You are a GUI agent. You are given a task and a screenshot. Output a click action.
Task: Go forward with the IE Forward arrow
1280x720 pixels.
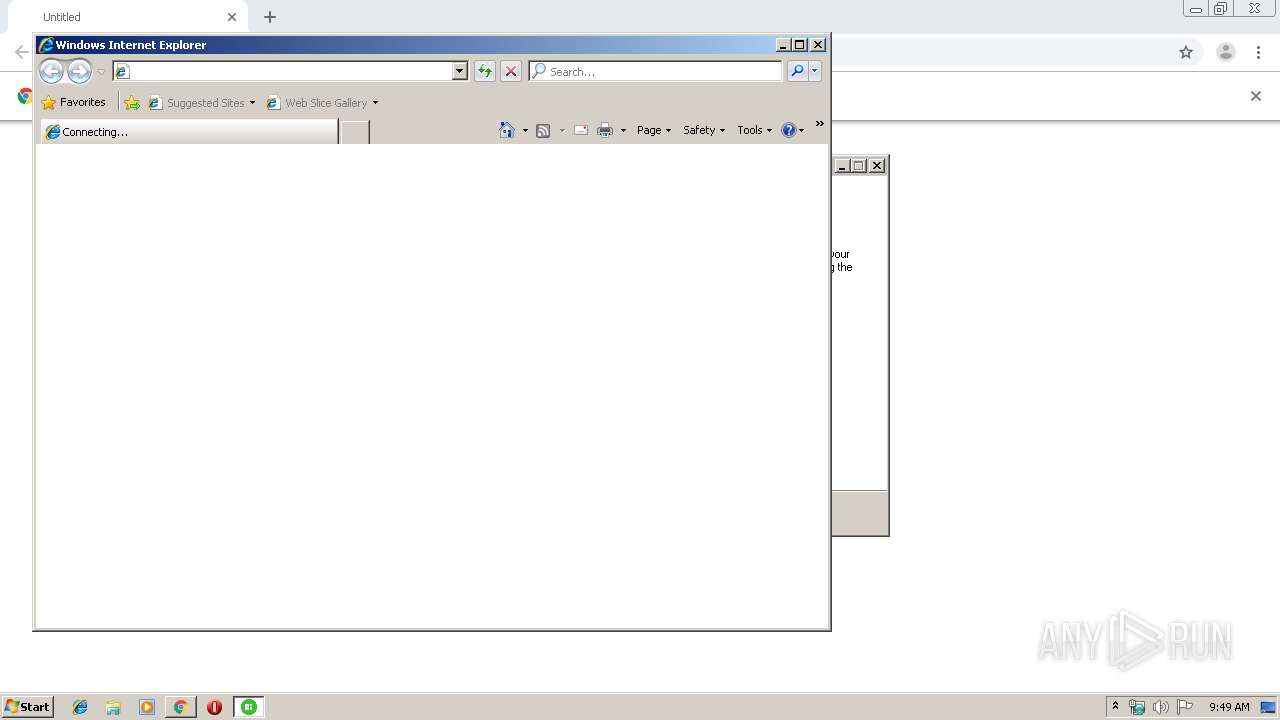click(x=79, y=71)
